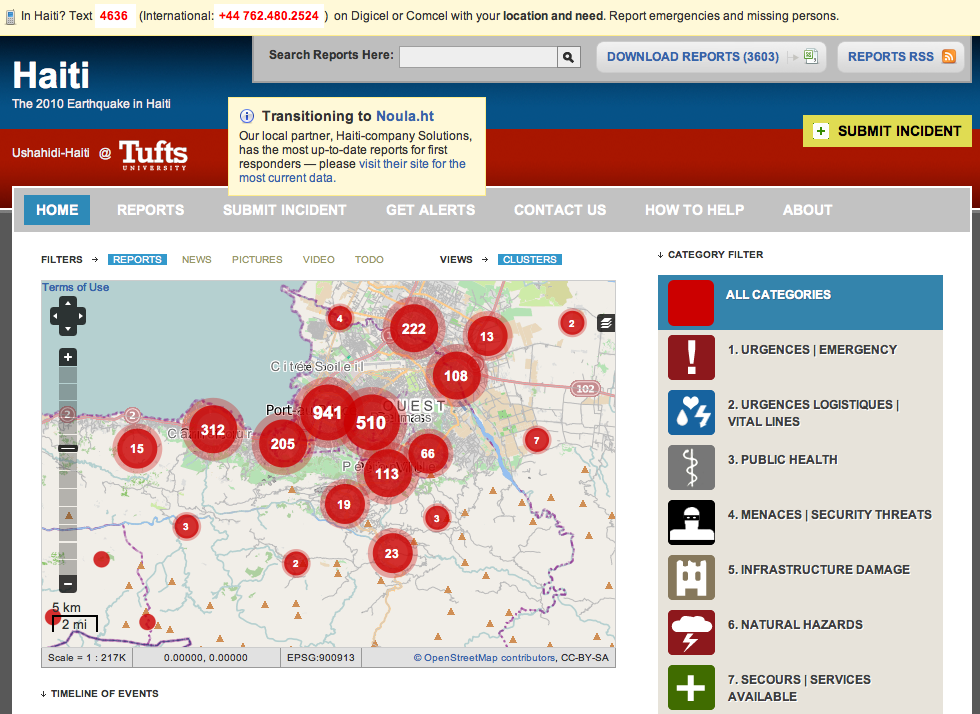
Task: Select the Public Health caduceus icon
Action: coord(691,467)
